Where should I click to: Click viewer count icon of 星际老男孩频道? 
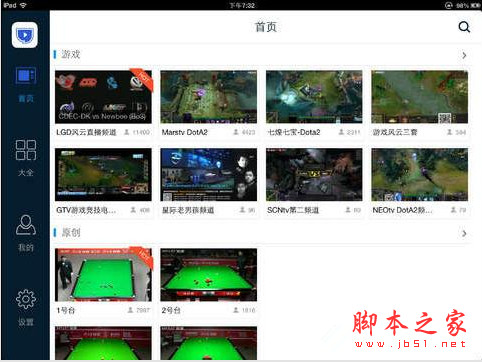coord(242,210)
